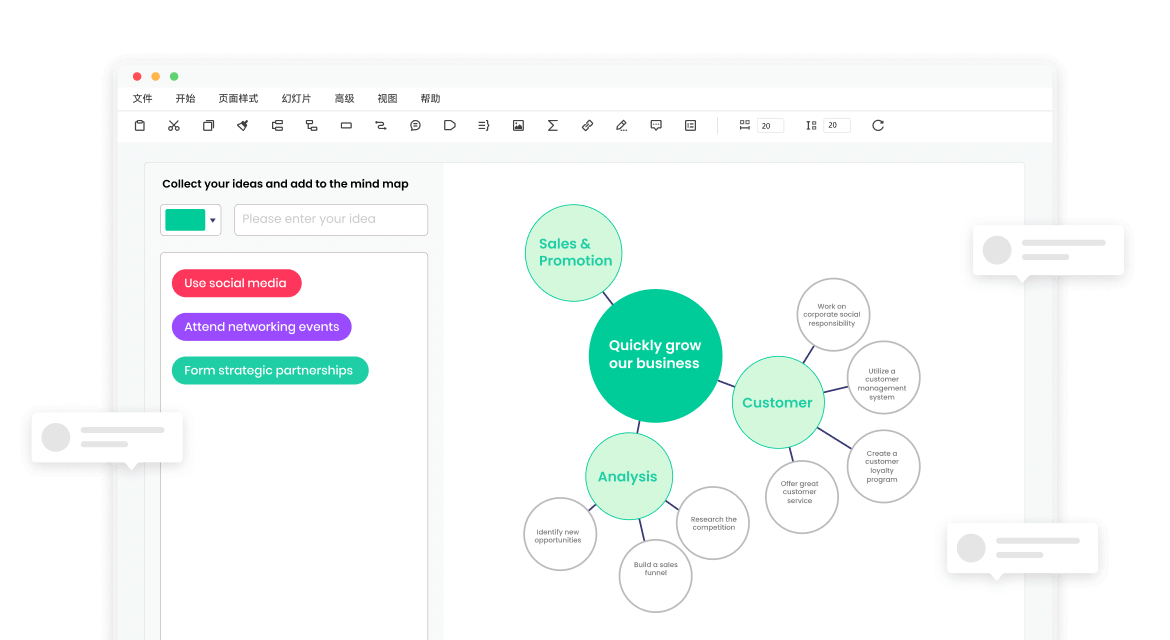Select the 'Quickly grow our business' central node

[x=655, y=355]
